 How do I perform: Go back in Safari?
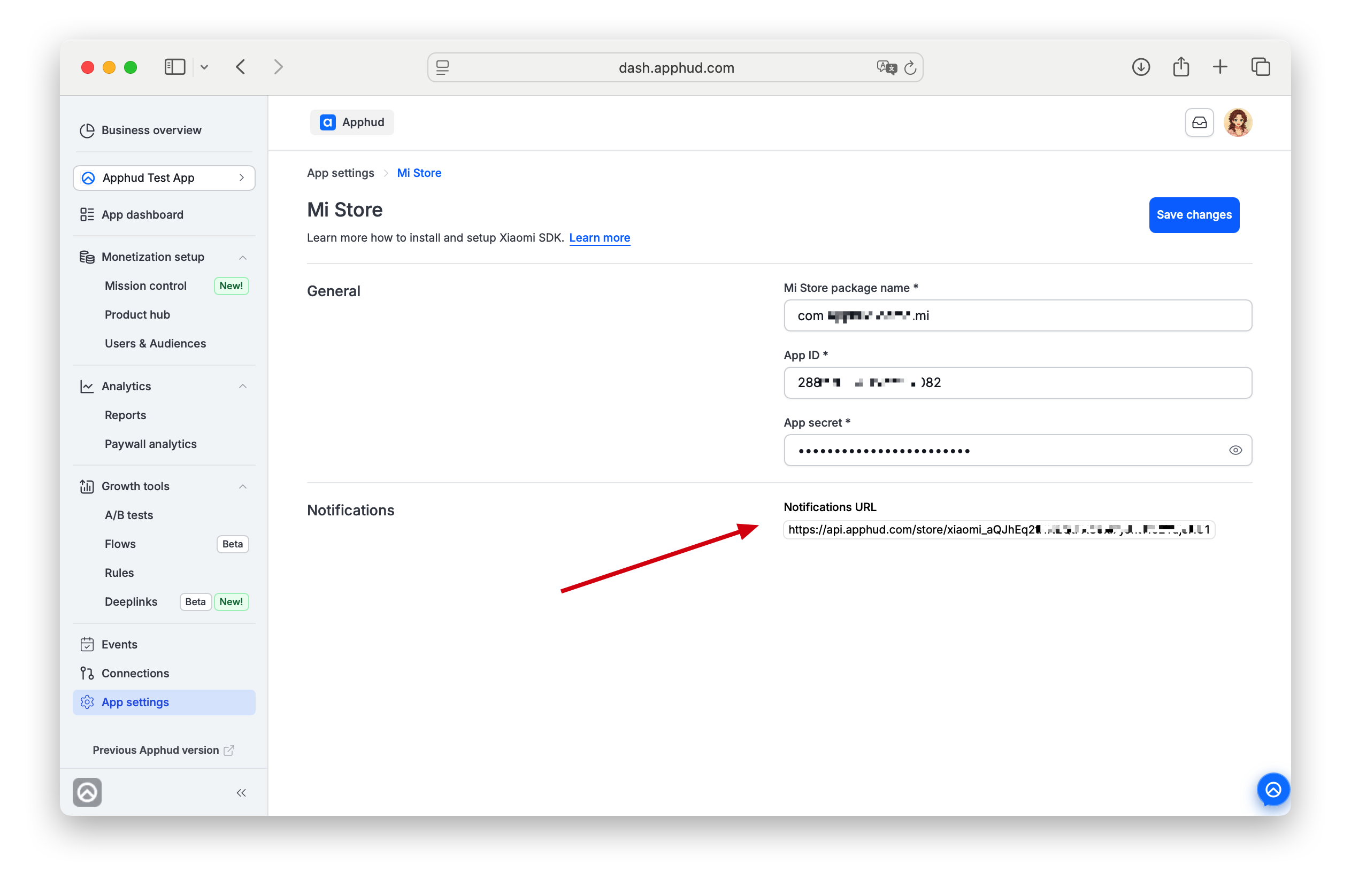[x=241, y=67]
